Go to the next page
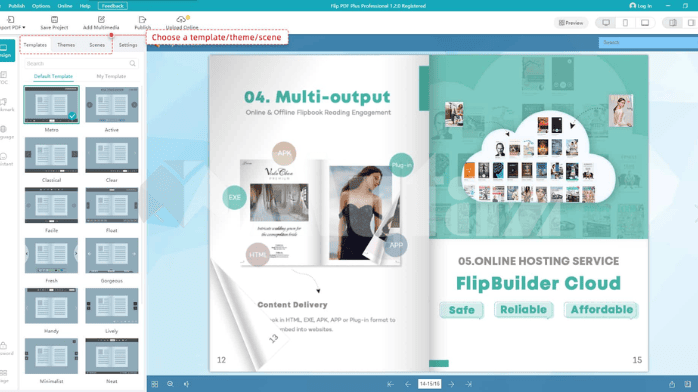698x392 pixels. click(451, 384)
